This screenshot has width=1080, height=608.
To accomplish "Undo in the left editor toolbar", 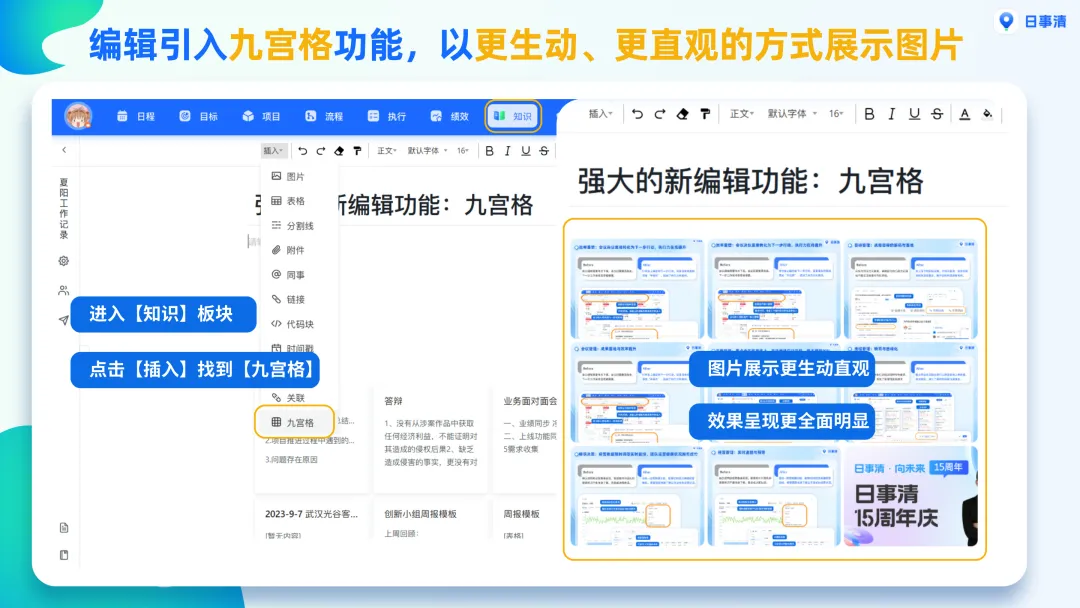I will click(x=302, y=151).
